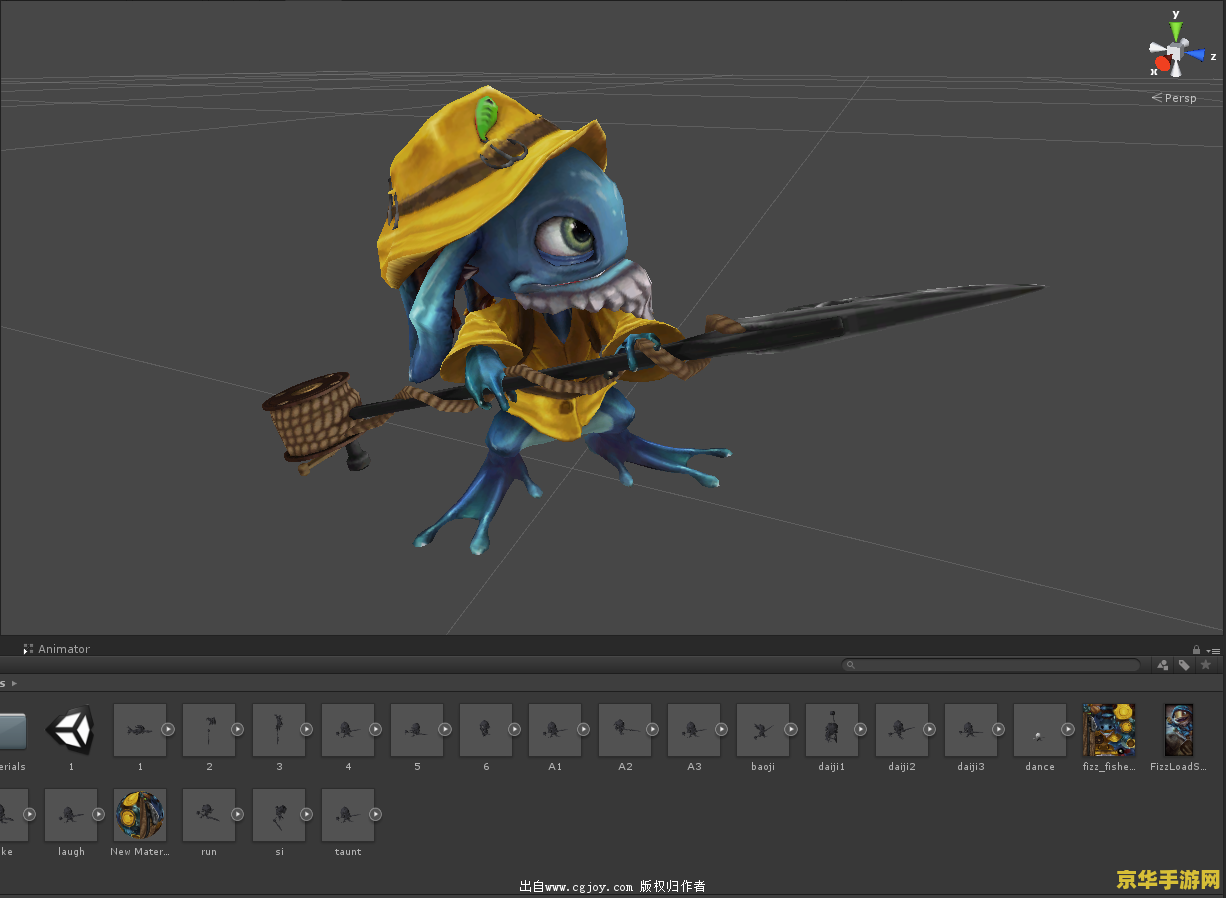Select the model asset thumbnail labeled 2
Viewport: 1226px width, 898px height.
tap(209, 730)
